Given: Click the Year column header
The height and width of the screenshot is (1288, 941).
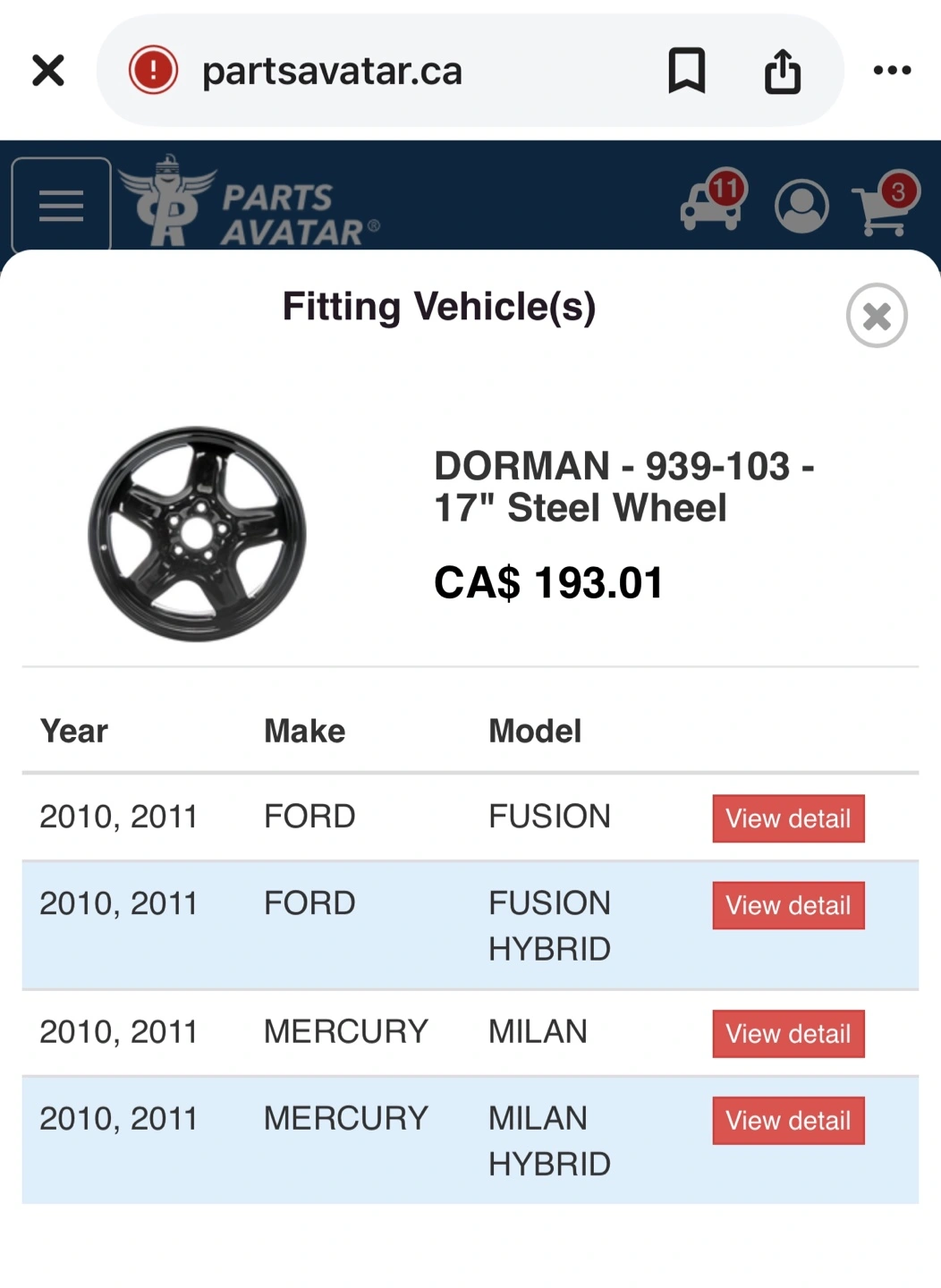Looking at the screenshot, I should click(74, 731).
